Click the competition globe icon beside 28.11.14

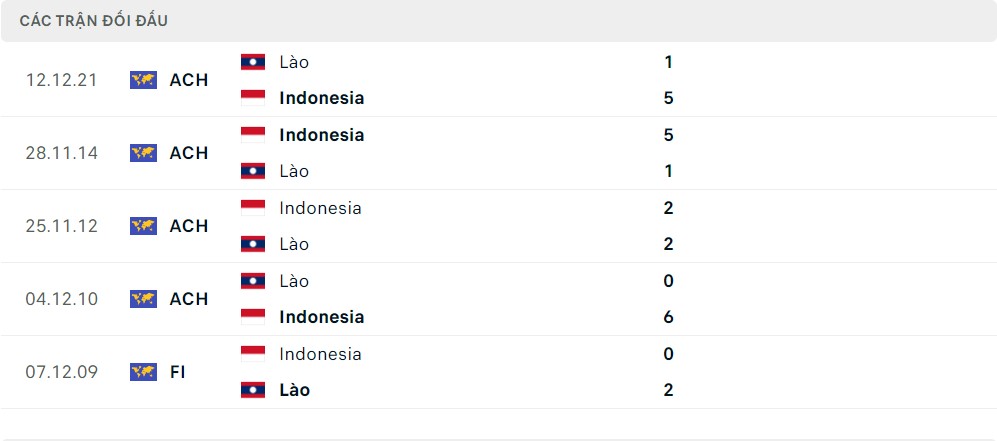tap(143, 153)
